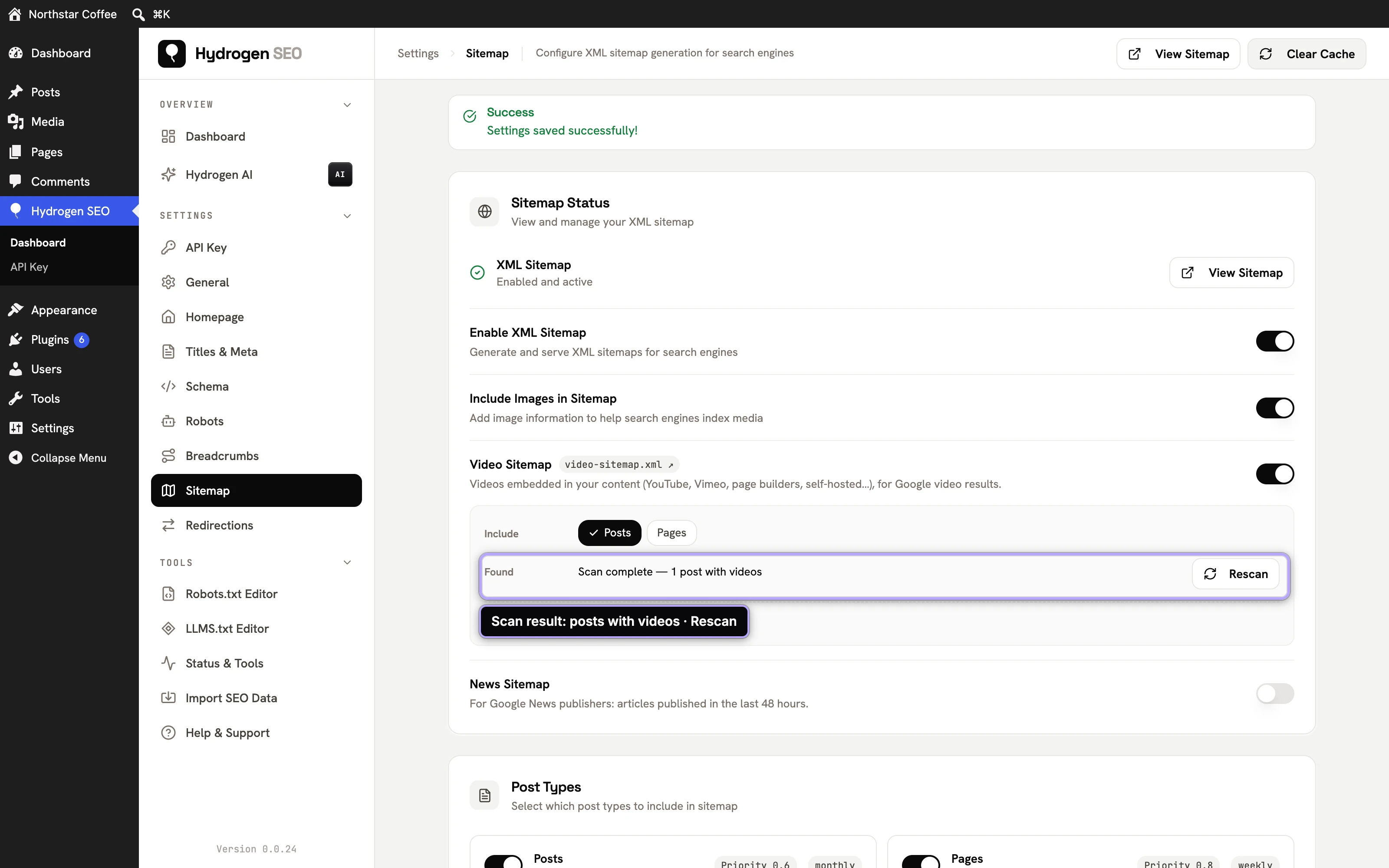Click the key icon next to API Key
Screen dimensions: 1389x868
(x=168, y=247)
